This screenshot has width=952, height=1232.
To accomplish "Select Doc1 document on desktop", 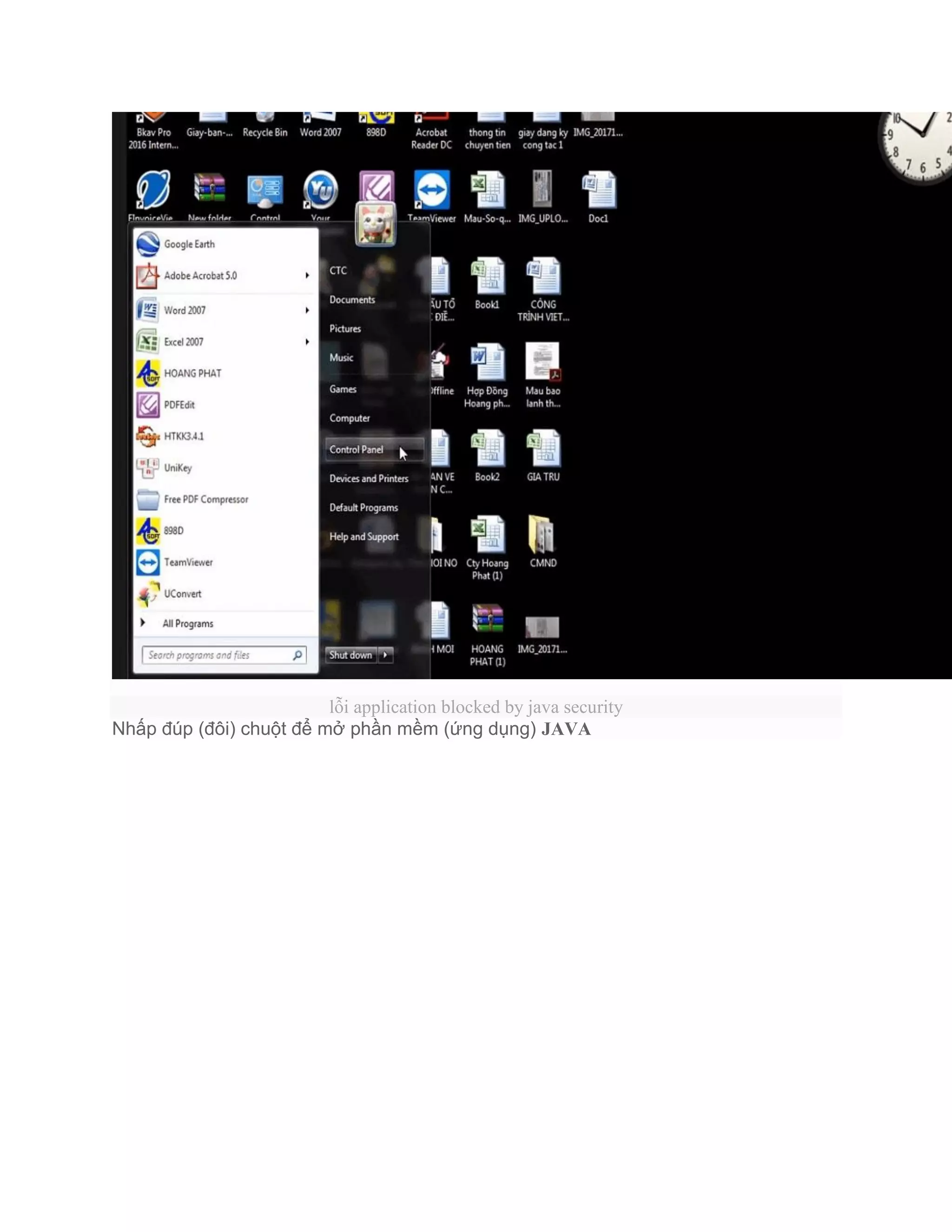I will pos(598,196).
